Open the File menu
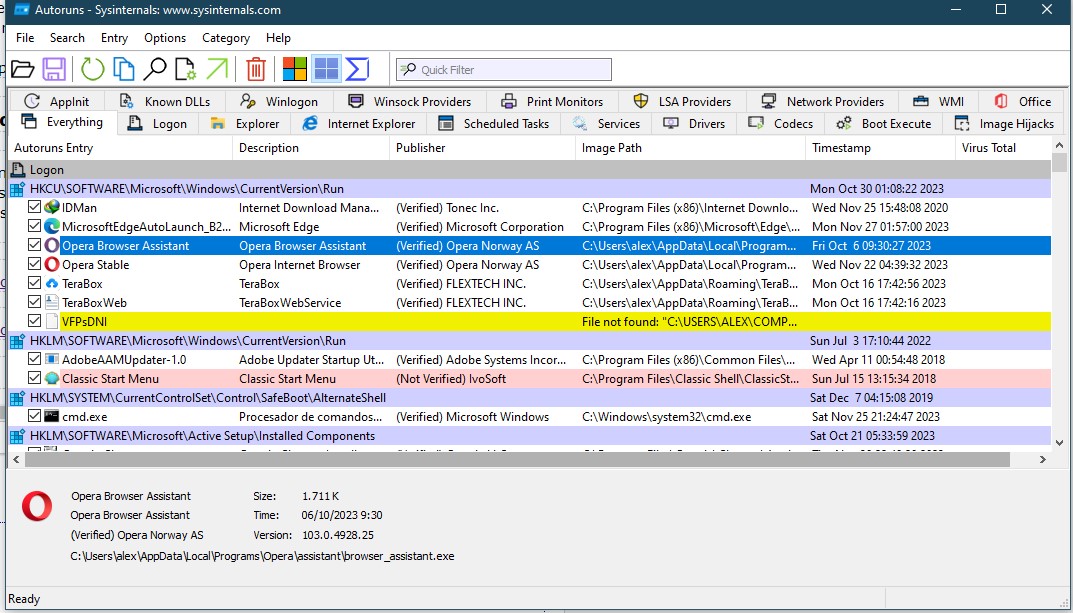 [25, 38]
